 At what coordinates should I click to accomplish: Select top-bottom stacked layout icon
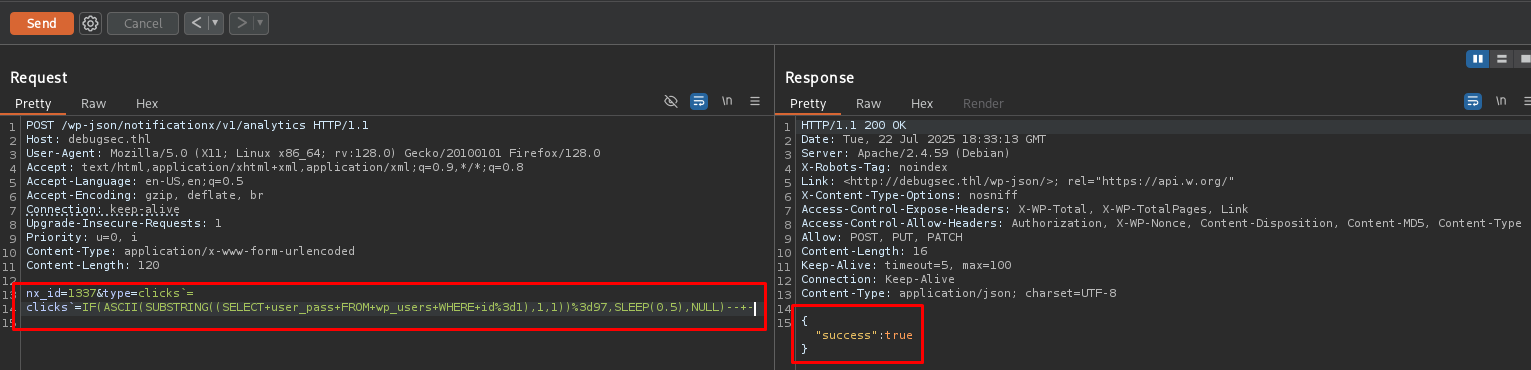tap(1501, 59)
